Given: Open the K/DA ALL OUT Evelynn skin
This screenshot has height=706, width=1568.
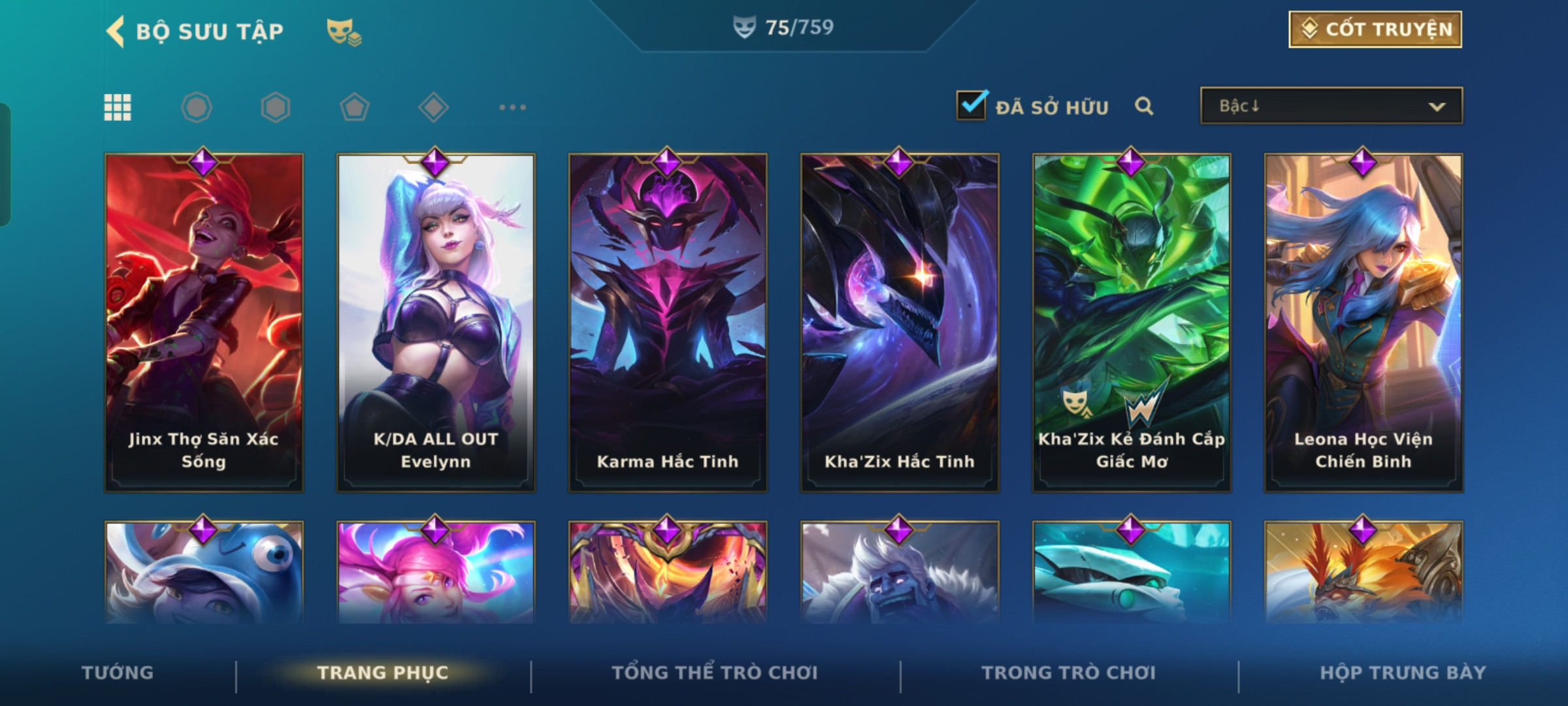Looking at the screenshot, I should [x=436, y=322].
